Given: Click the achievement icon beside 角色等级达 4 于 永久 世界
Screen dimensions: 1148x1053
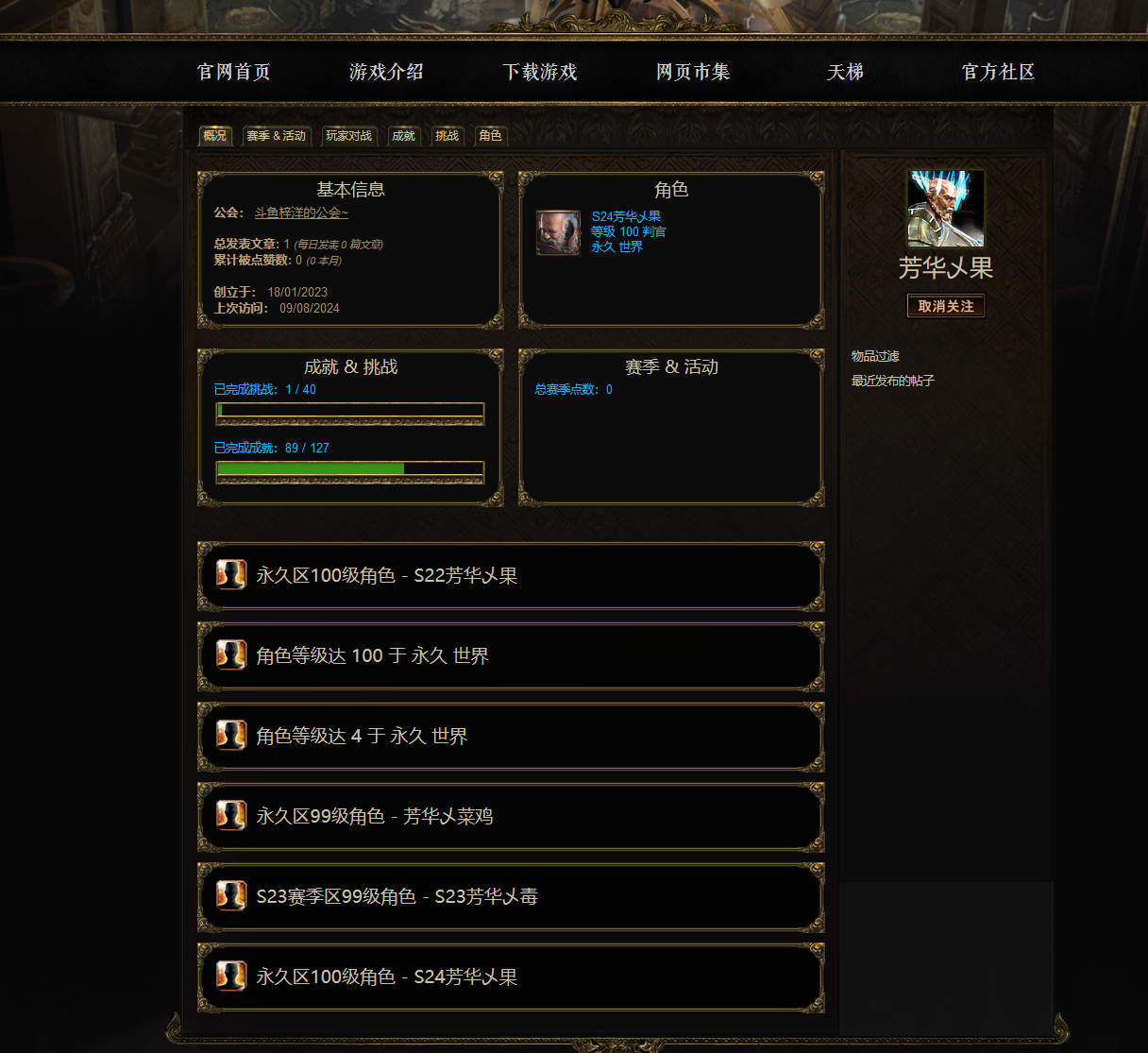Looking at the screenshot, I should 231,735.
